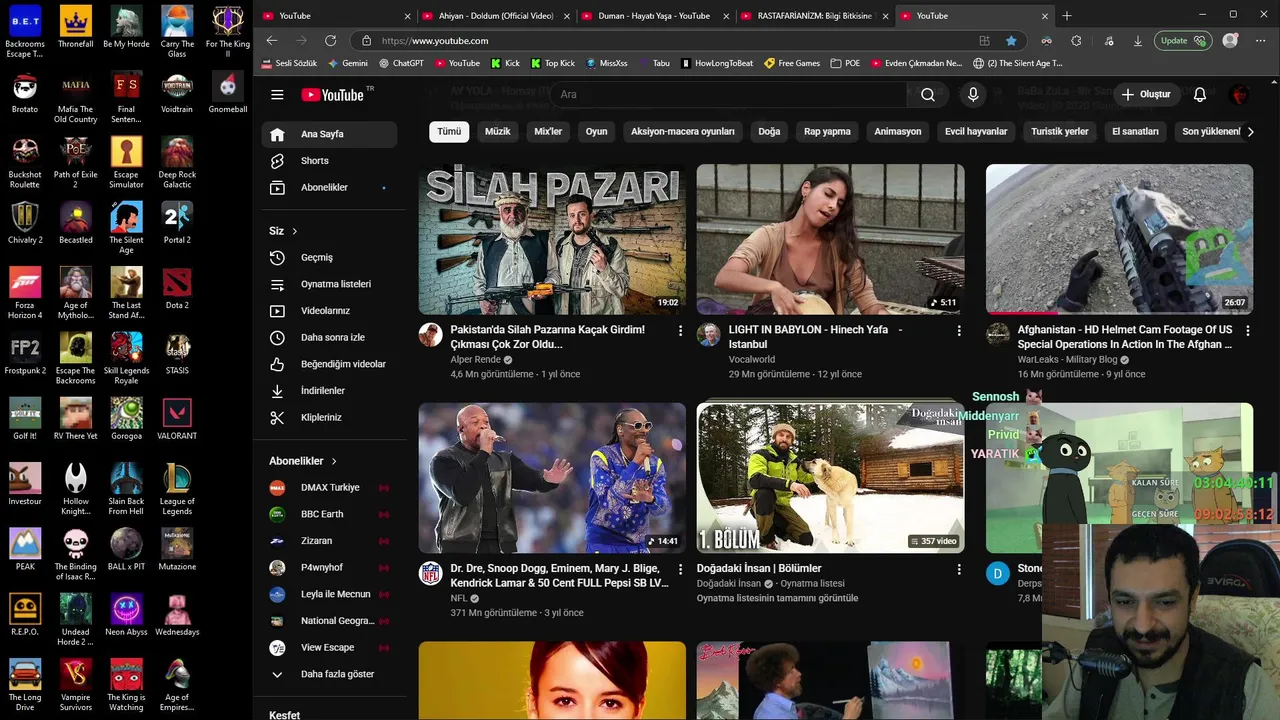This screenshot has width=1280, height=720.
Task: Open Ana Sayfa in sidebar
Action: pos(328,134)
